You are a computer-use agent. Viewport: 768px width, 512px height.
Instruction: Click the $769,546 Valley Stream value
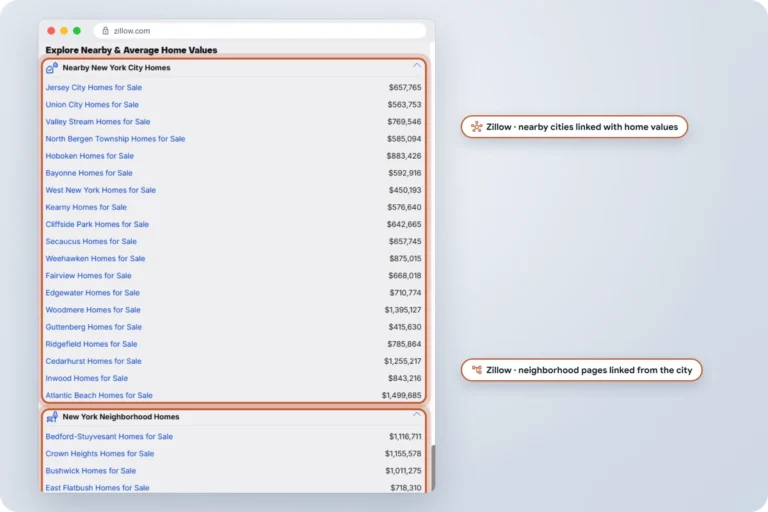(x=405, y=122)
